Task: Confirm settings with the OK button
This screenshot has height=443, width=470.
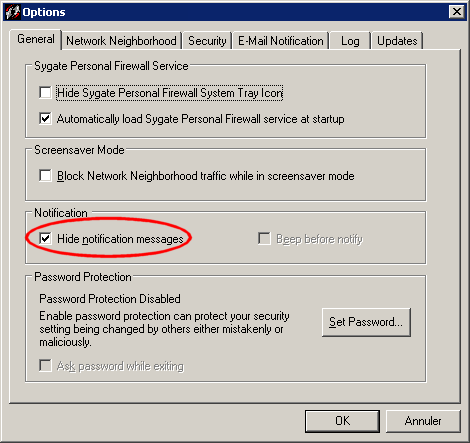Action: [342, 421]
